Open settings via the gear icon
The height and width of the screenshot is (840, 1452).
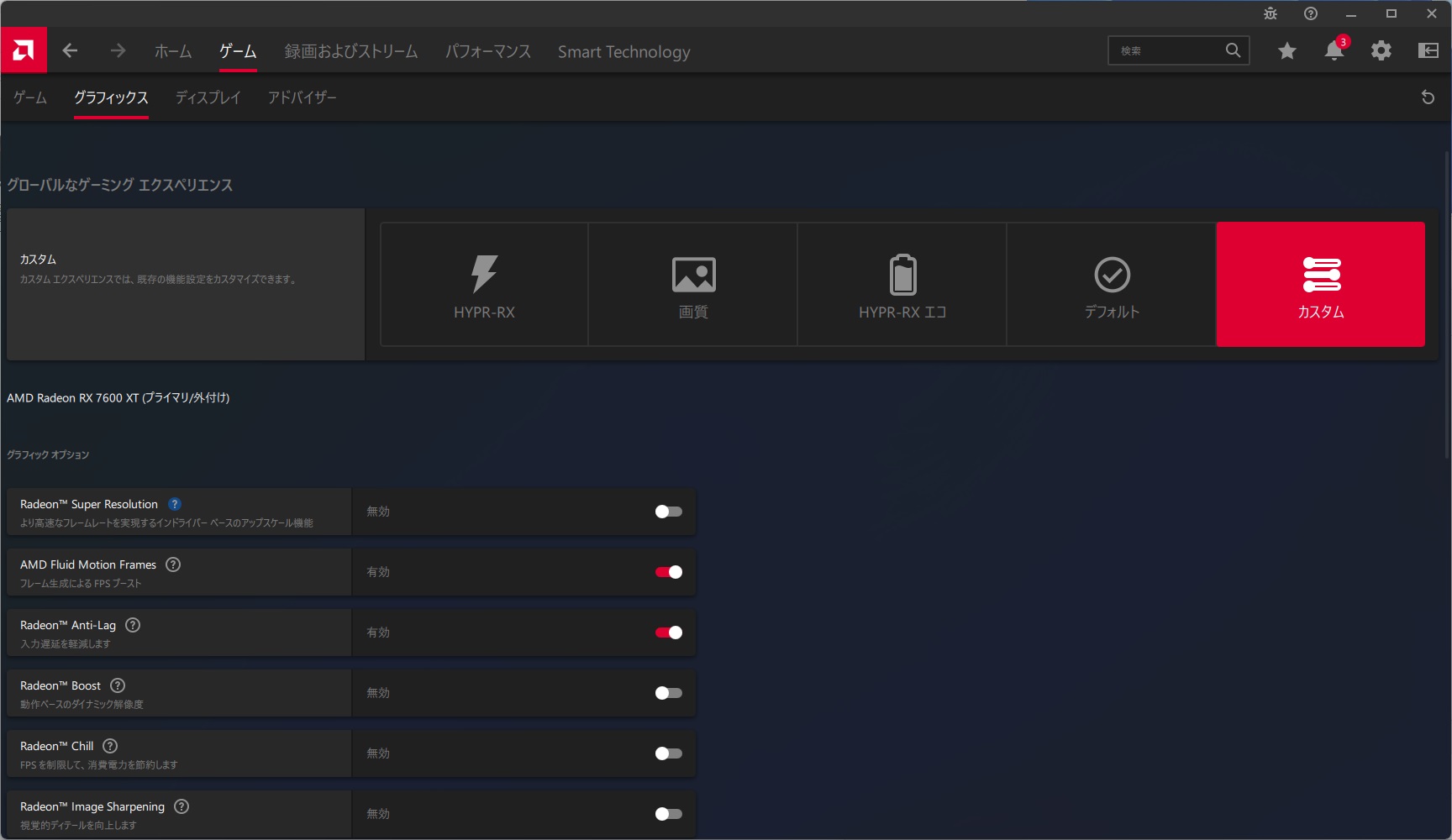[x=1381, y=51]
